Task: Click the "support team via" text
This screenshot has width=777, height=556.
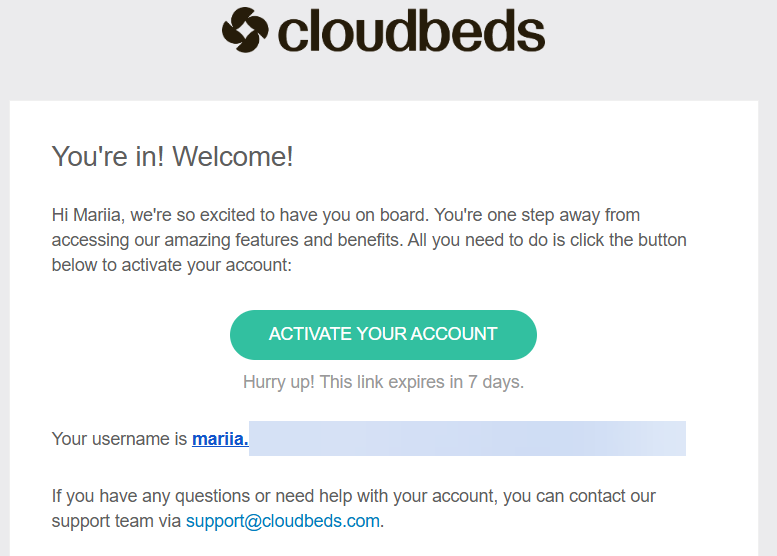Action: click(117, 521)
